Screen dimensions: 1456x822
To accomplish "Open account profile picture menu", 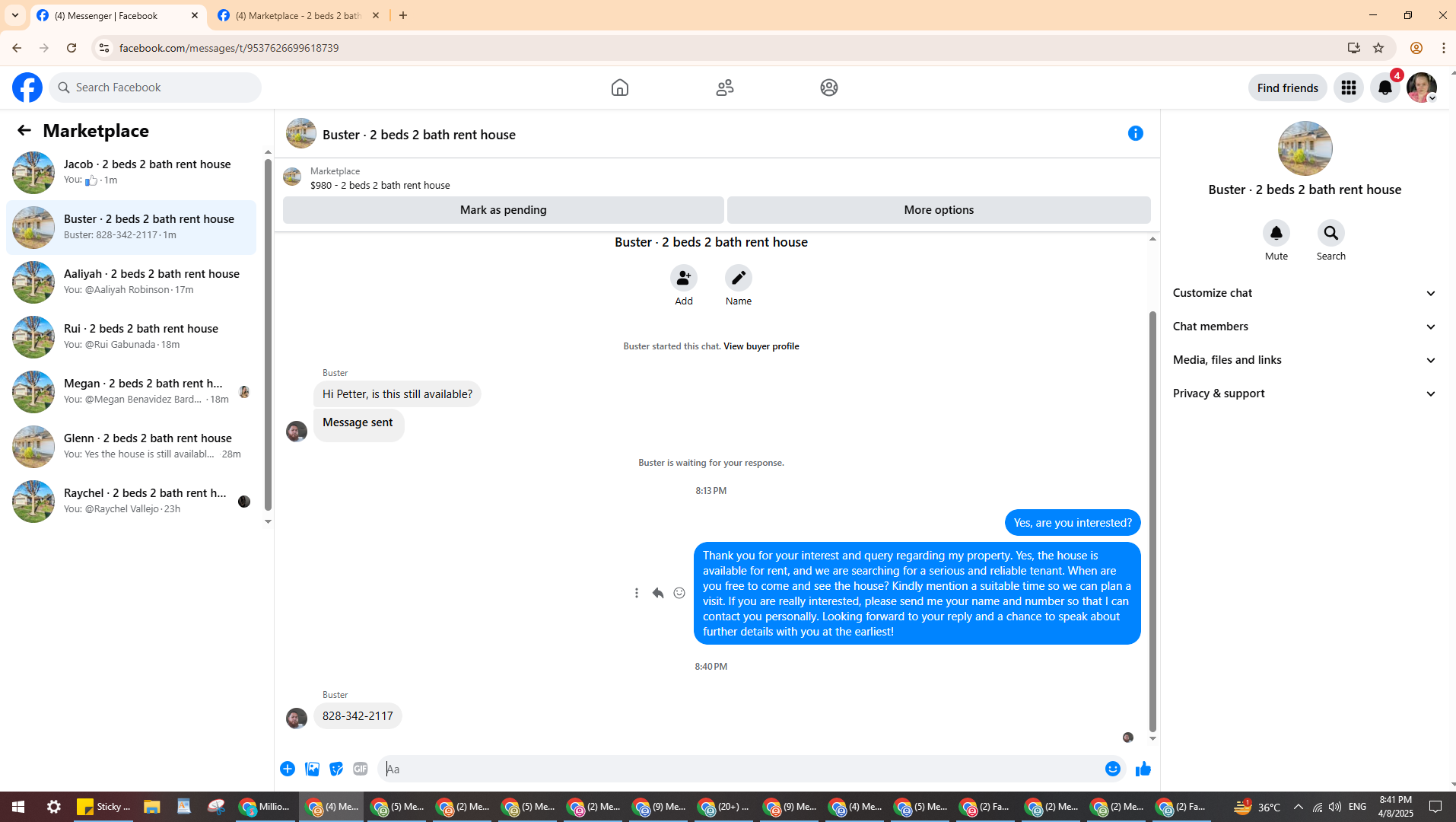I will pyautogui.click(x=1422, y=88).
